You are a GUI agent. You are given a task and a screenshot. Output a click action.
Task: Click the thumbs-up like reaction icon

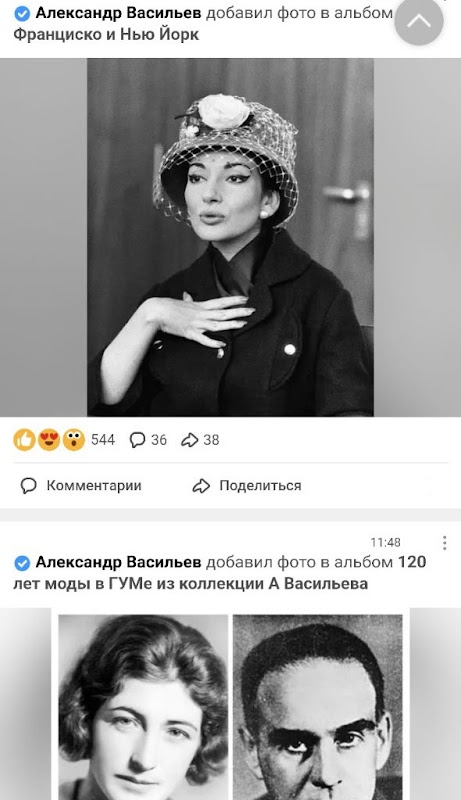pyautogui.click(x=24, y=440)
